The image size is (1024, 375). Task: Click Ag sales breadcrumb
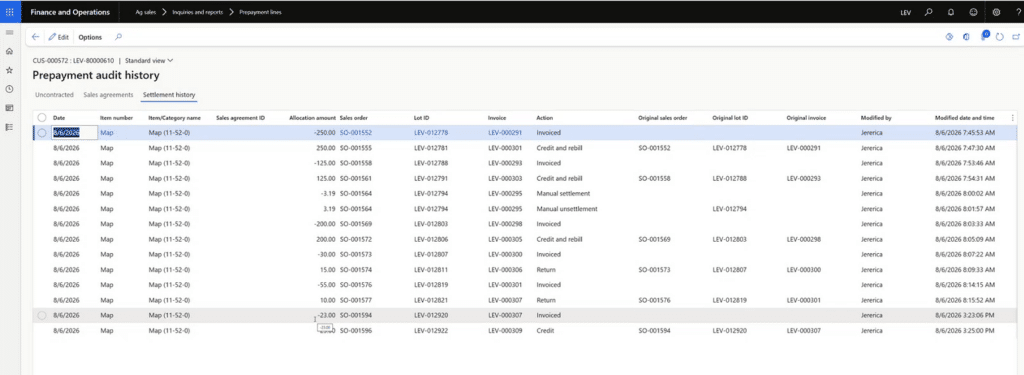click(146, 12)
